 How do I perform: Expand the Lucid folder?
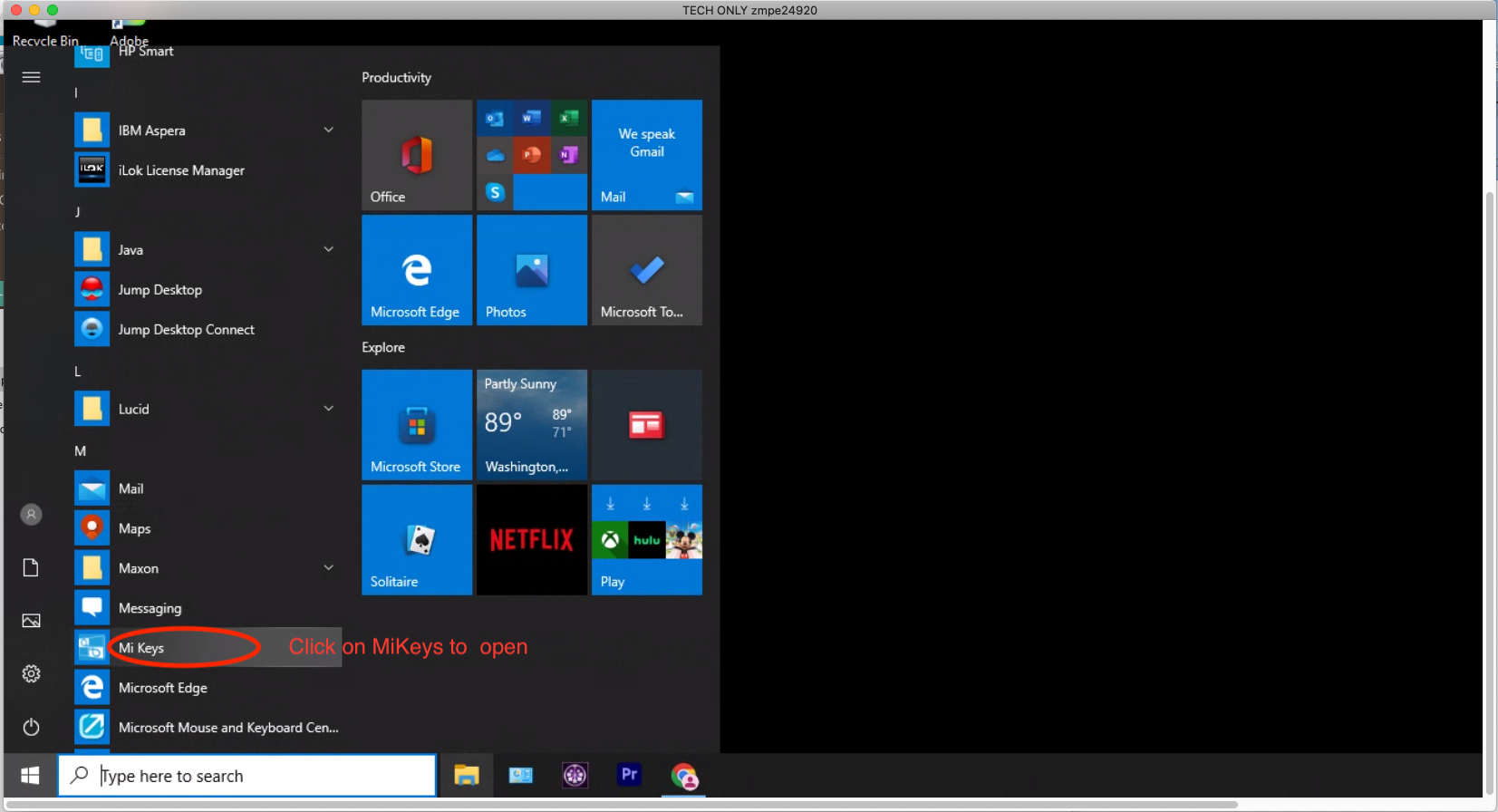click(x=208, y=409)
